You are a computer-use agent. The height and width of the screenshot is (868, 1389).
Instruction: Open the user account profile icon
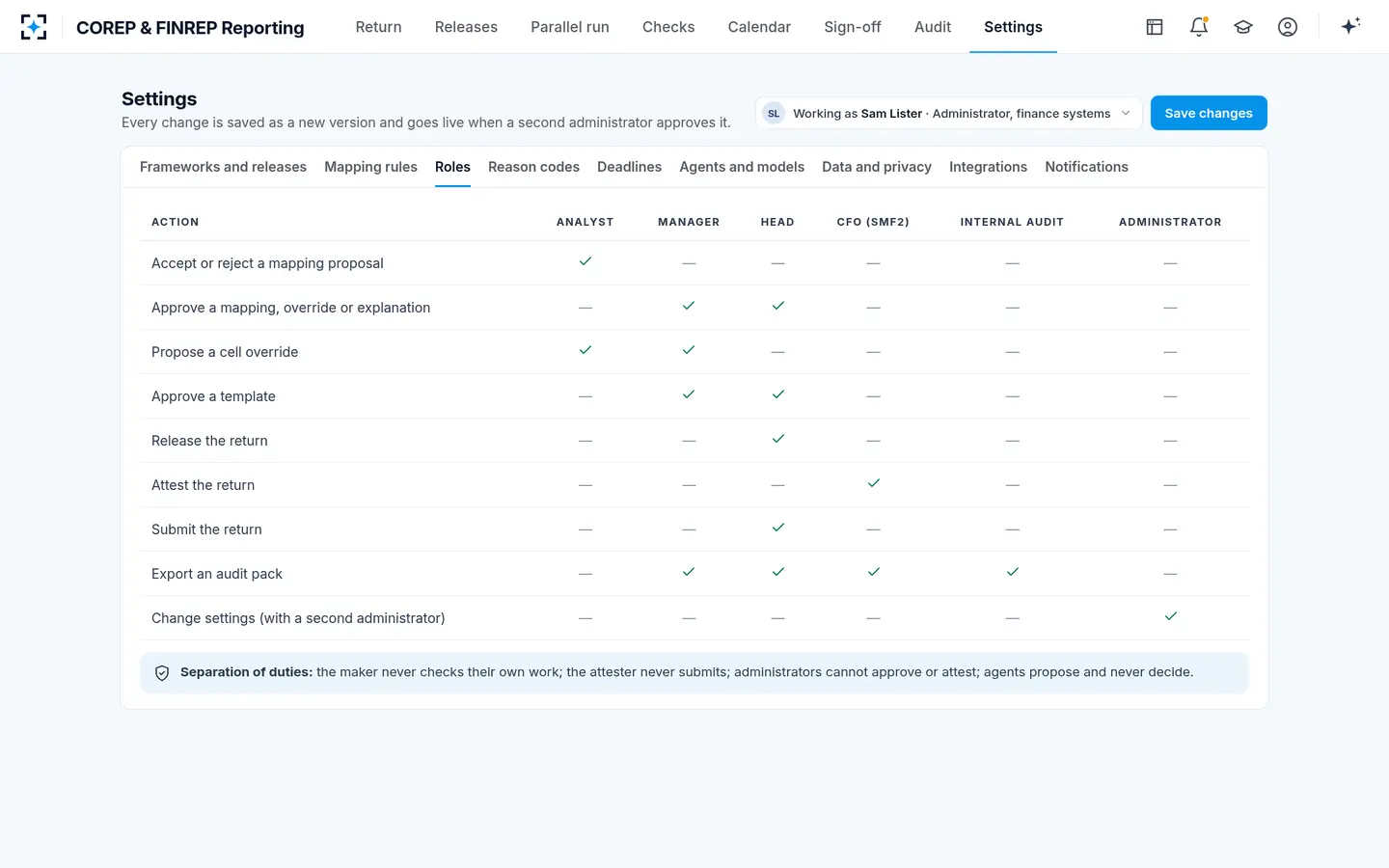click(x=1288, y=27)
